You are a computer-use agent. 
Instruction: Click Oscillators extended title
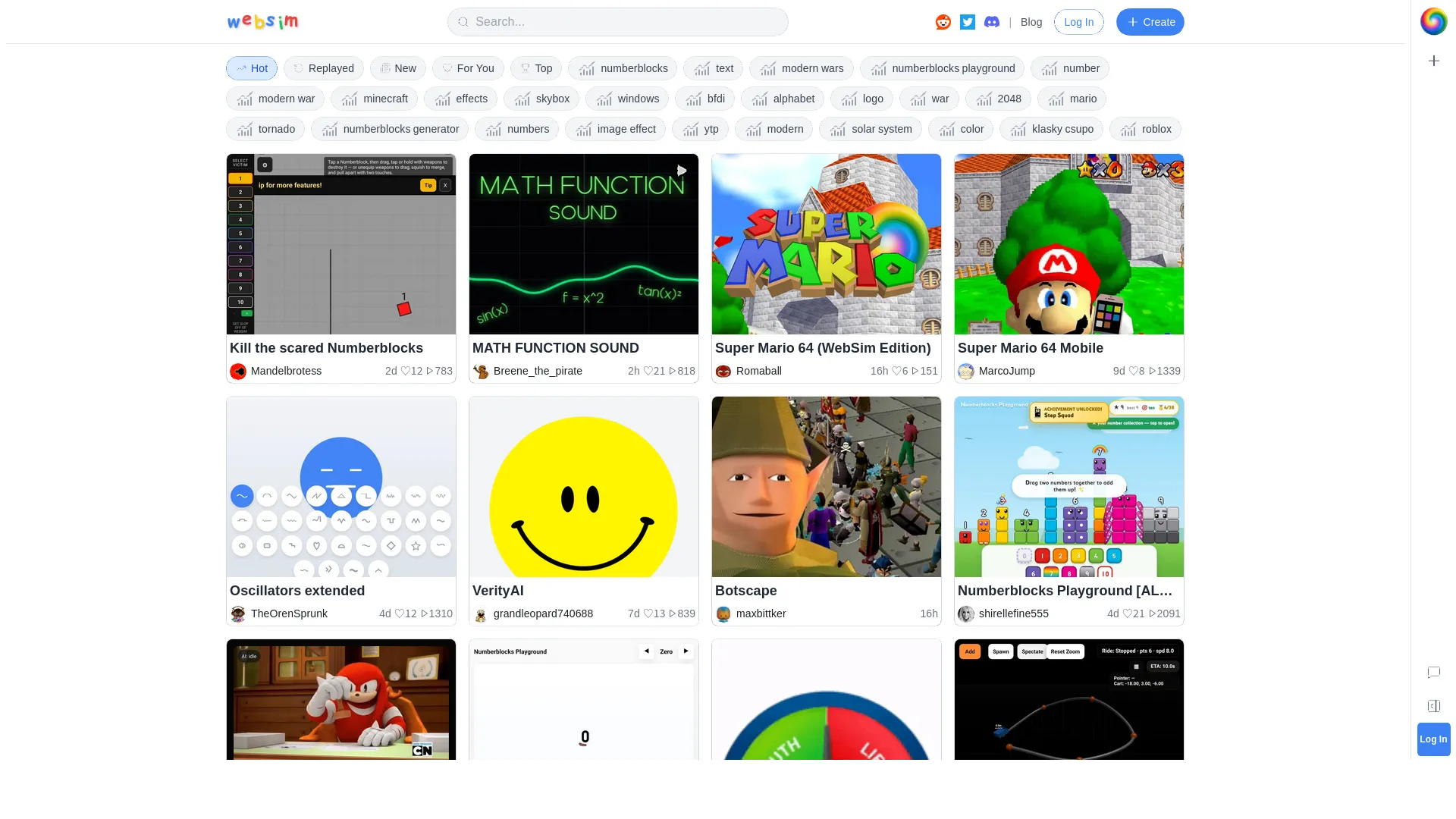pos(297,591)
